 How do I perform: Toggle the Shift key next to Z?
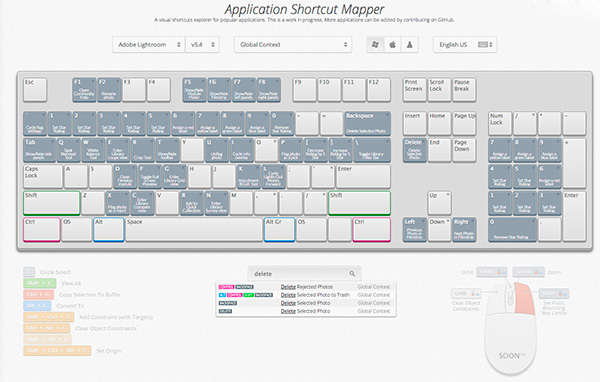52,203
